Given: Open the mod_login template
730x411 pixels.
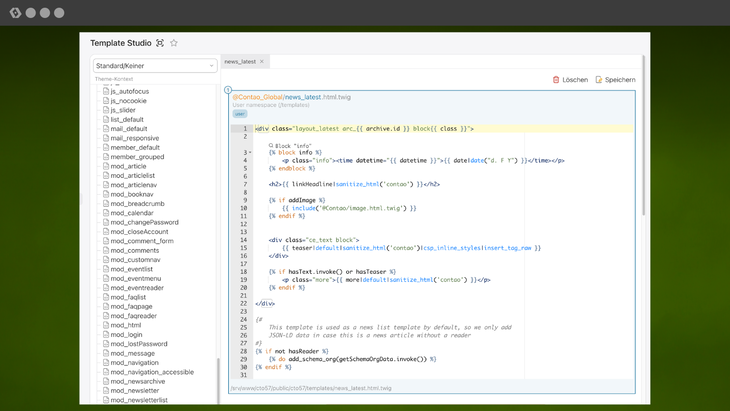Looking at the screenshot, I should point(127,334).
